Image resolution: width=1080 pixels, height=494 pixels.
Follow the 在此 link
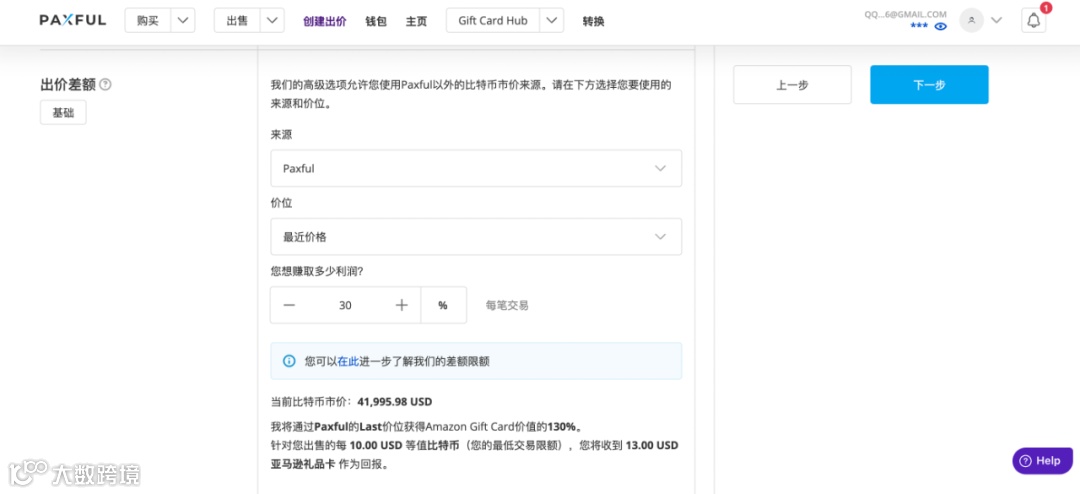coord(348,361)
